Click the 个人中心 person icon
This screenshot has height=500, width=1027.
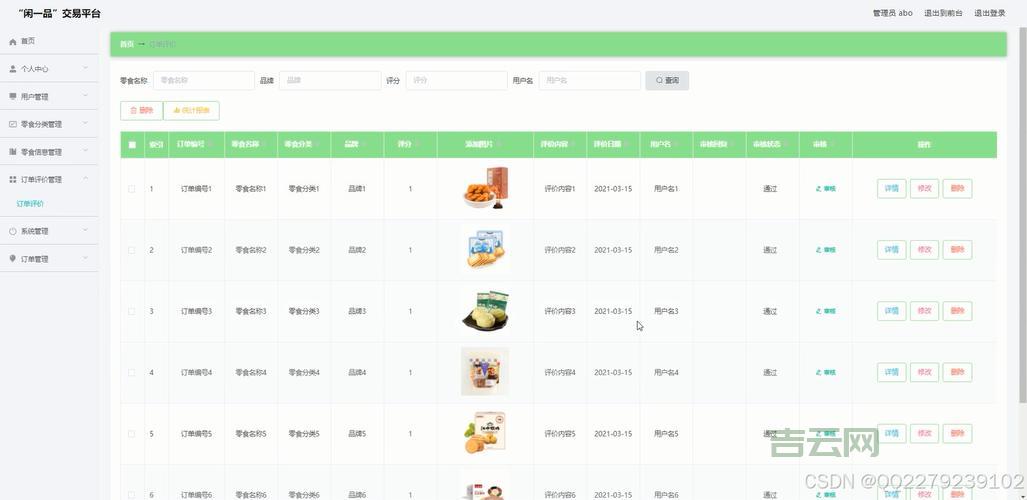(12, 69)
